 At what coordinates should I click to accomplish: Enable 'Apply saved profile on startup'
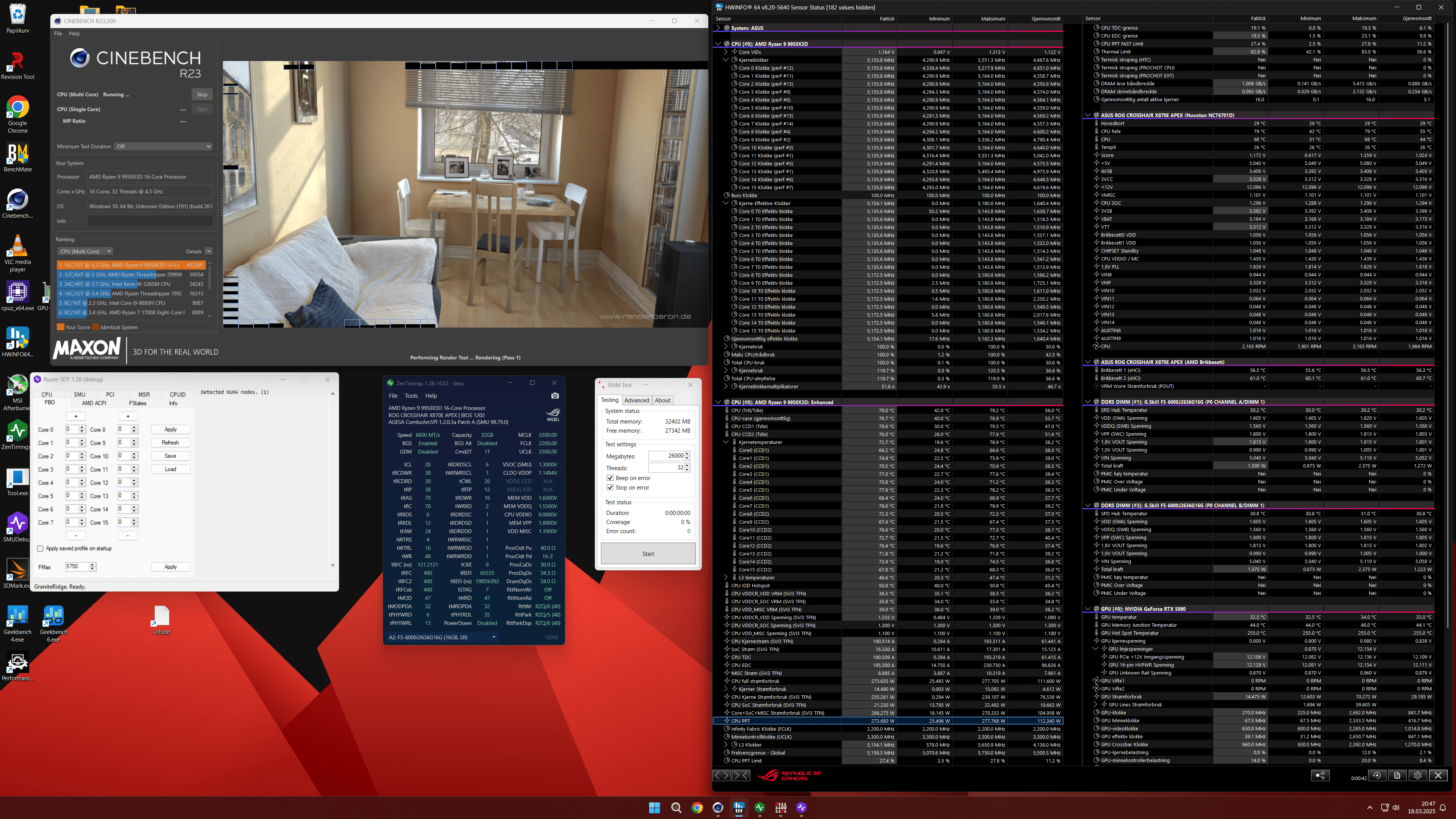(40, 548)
